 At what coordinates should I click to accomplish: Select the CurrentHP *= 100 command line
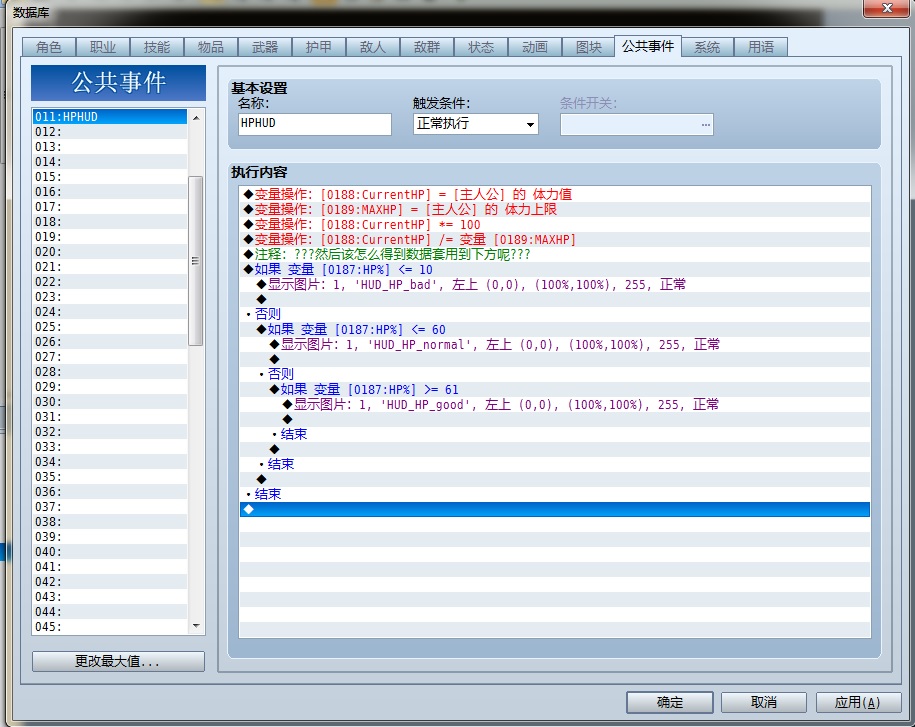[555, 225]
